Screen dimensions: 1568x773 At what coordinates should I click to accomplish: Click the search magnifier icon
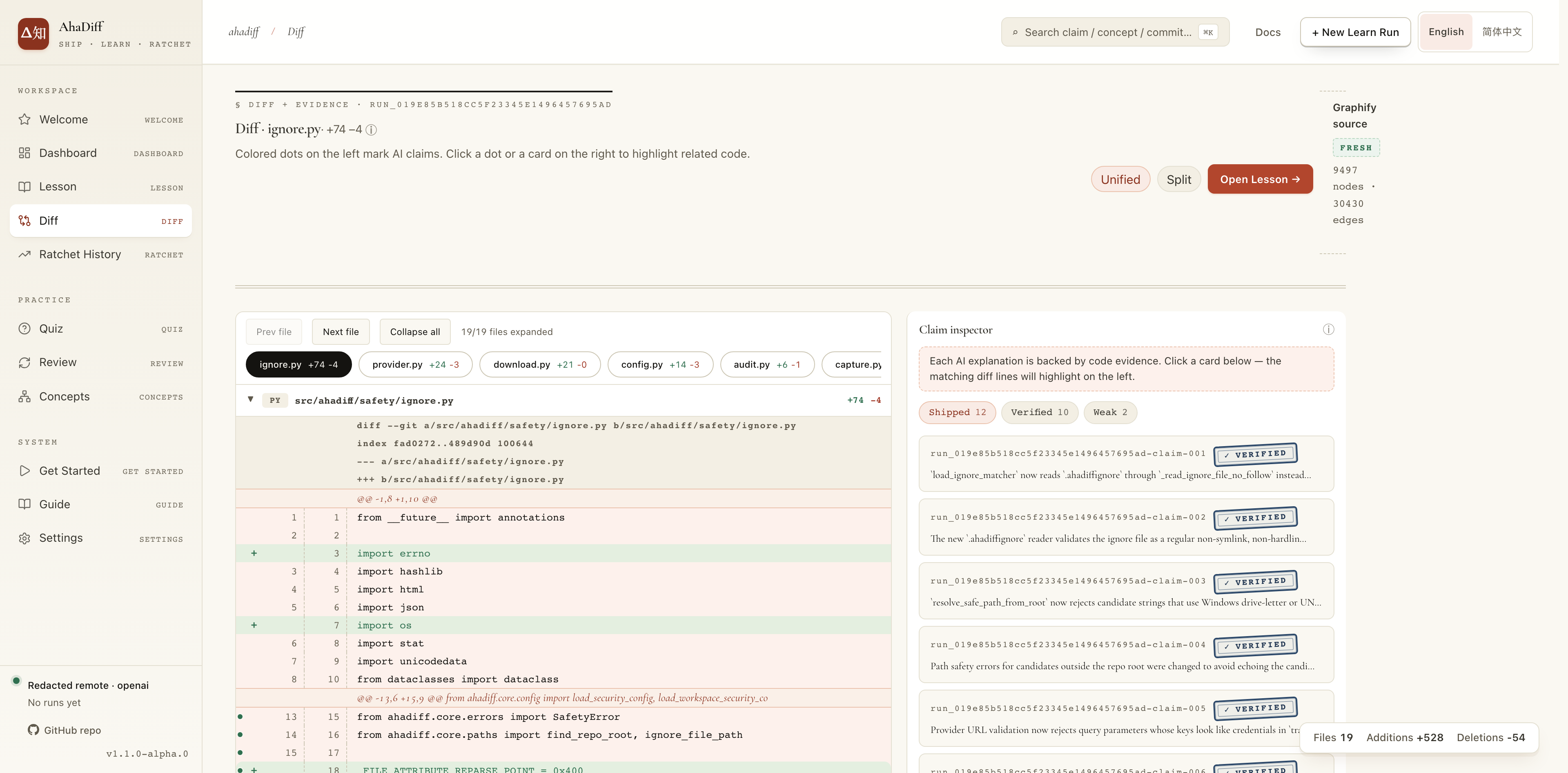(1015, 32)
